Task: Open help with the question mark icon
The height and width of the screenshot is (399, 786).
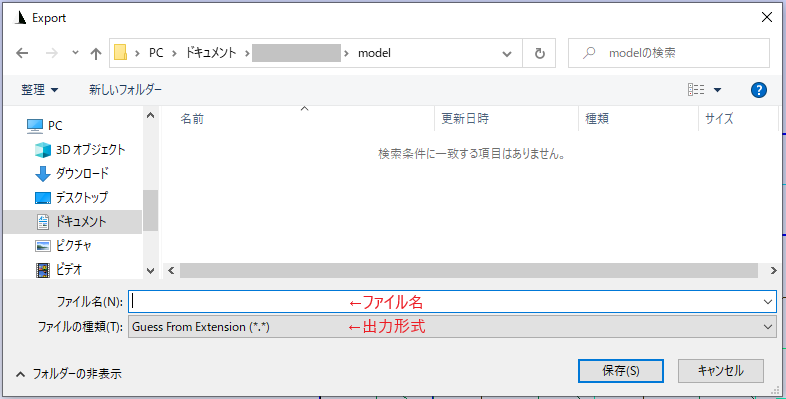Action: click(758, 90)
